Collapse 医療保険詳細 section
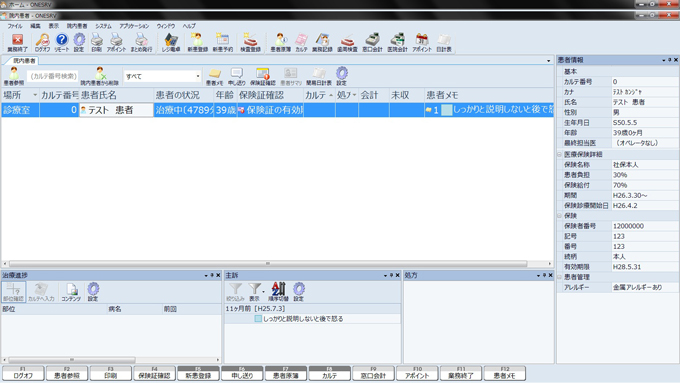The height and width of the screenshot is (383, 680). pyautogui.click(x=559, y=154)
